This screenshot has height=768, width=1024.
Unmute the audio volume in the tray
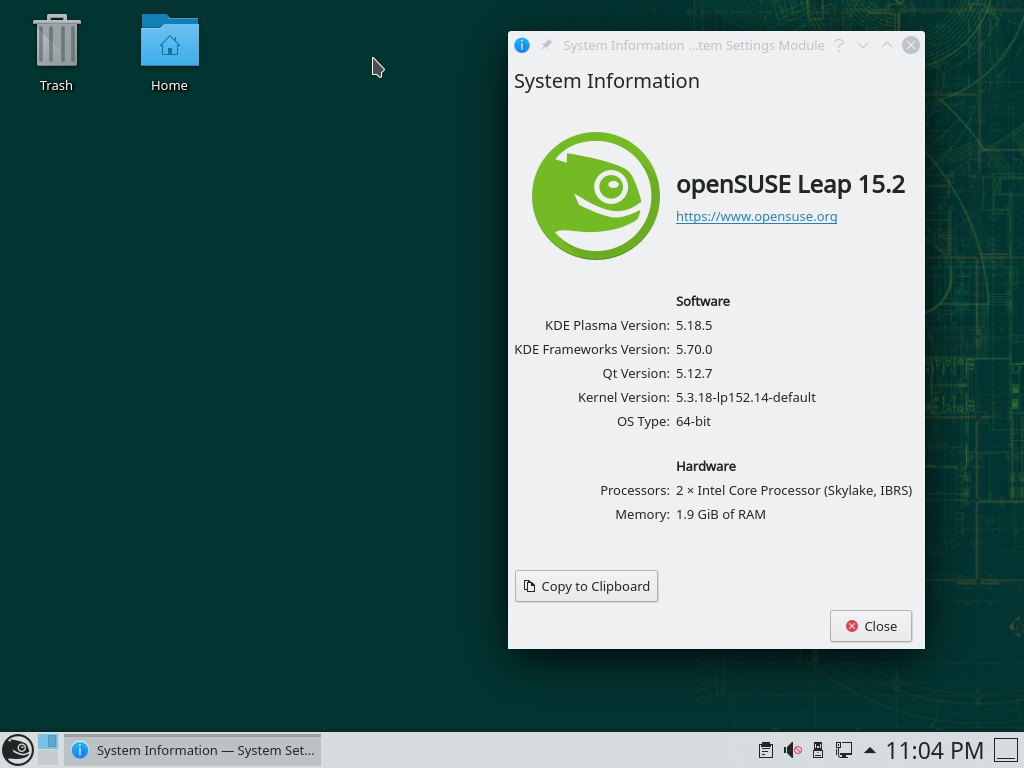pos(793,750)
